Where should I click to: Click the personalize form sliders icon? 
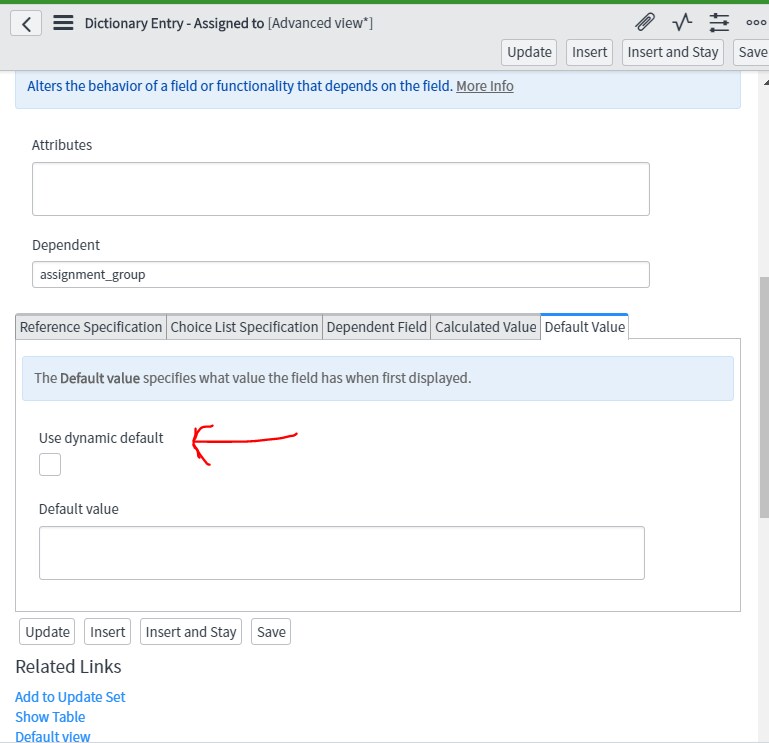719,22
